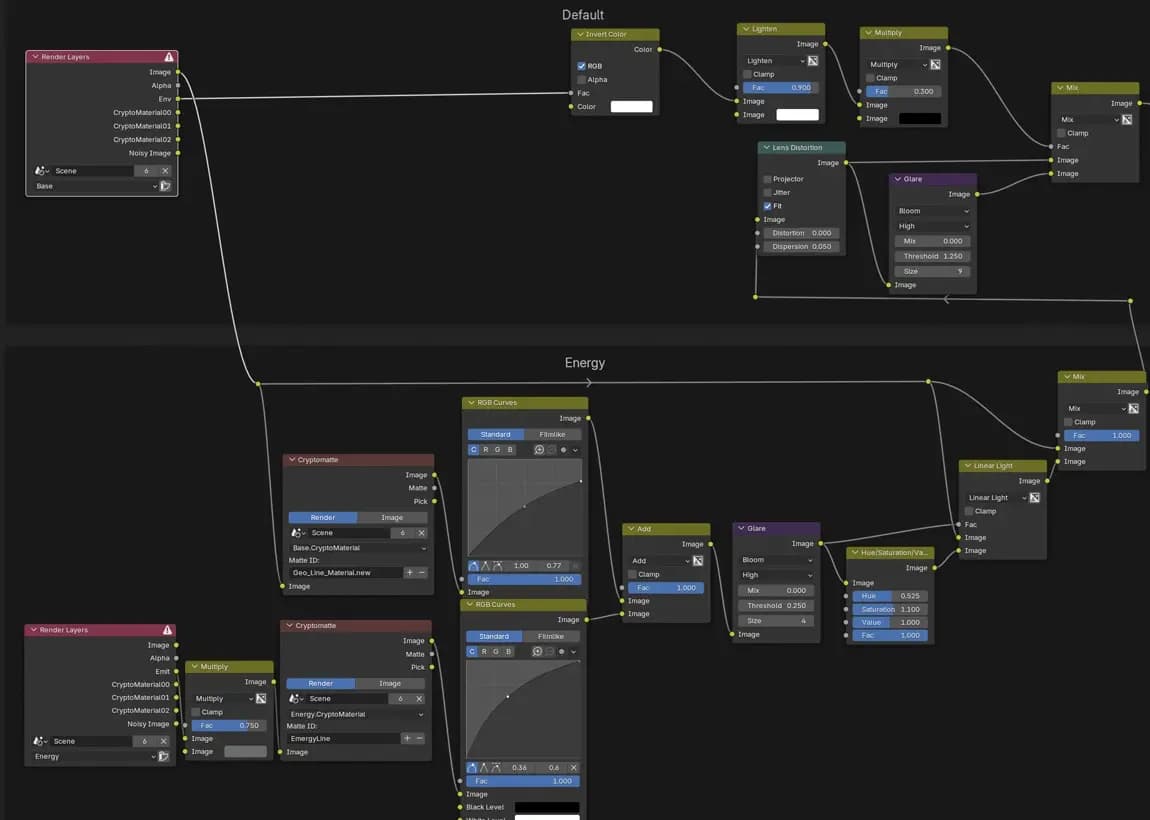This screenshot has width=1150, height=820.
Task: Click Distortion field showing 0.000
Action: pos(802,233)
